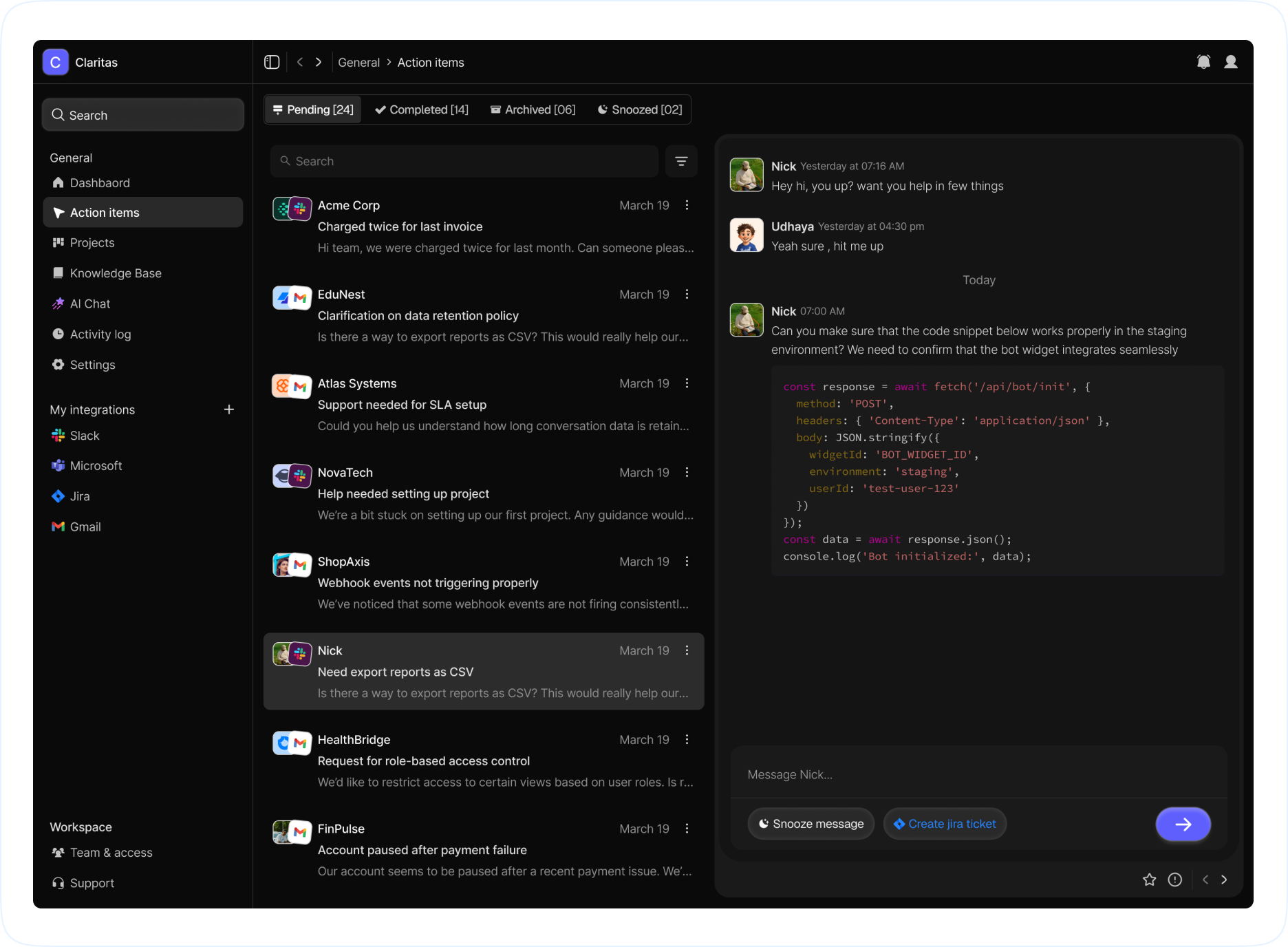The image size is (1288, 947).
Task: Open more options for Nick item
Action: tap(687, 650)
